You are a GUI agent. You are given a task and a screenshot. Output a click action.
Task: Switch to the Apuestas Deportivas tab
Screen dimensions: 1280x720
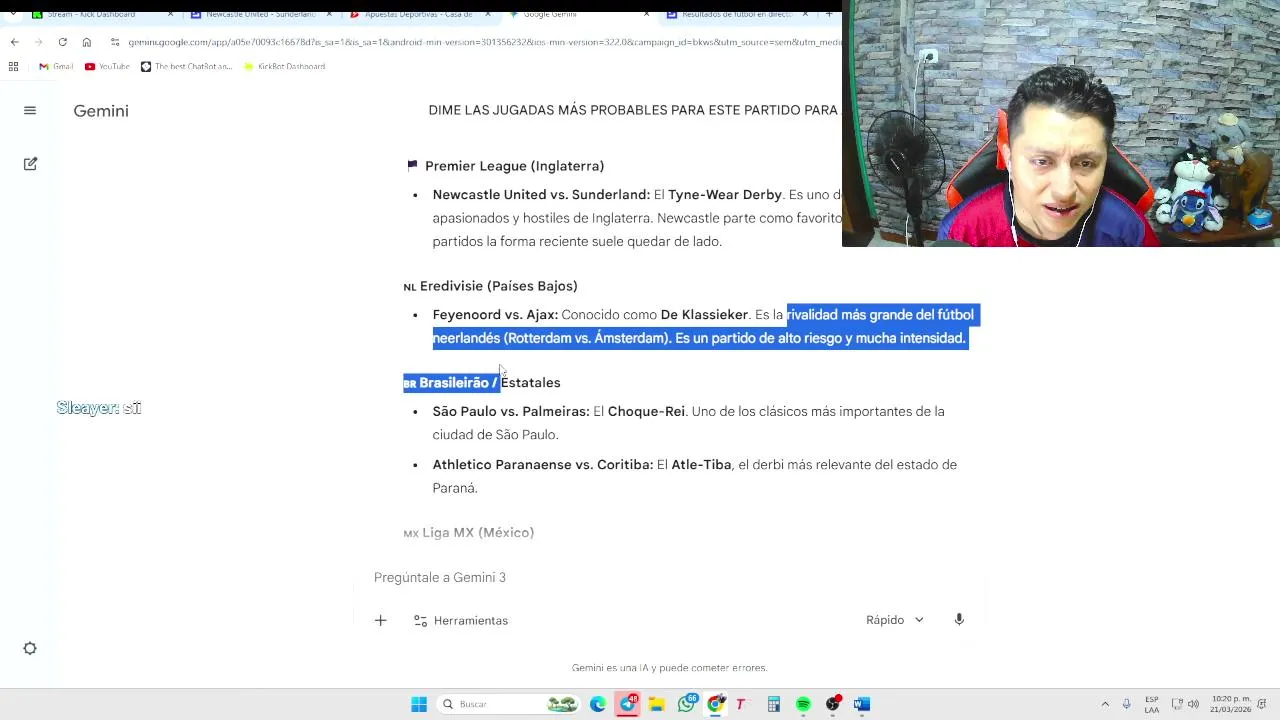tap(418, 14)
